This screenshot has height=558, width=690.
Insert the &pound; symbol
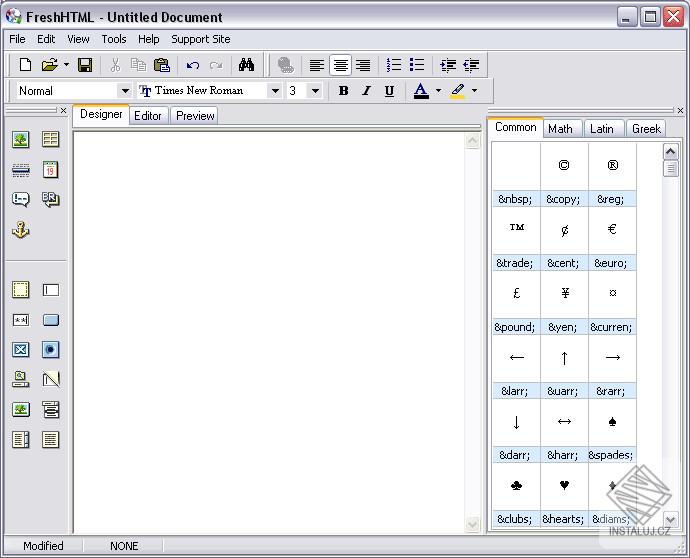[x=516, y=303]
